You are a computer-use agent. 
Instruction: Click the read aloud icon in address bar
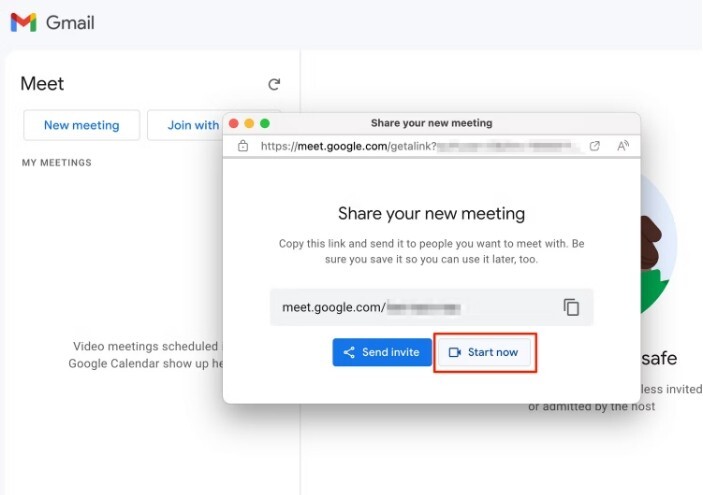(x=622, y=146)
